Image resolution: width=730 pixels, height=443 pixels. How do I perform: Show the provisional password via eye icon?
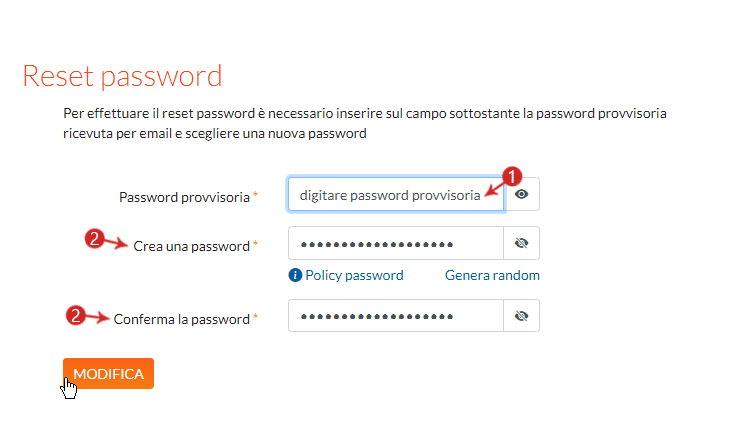click(521, 194)
